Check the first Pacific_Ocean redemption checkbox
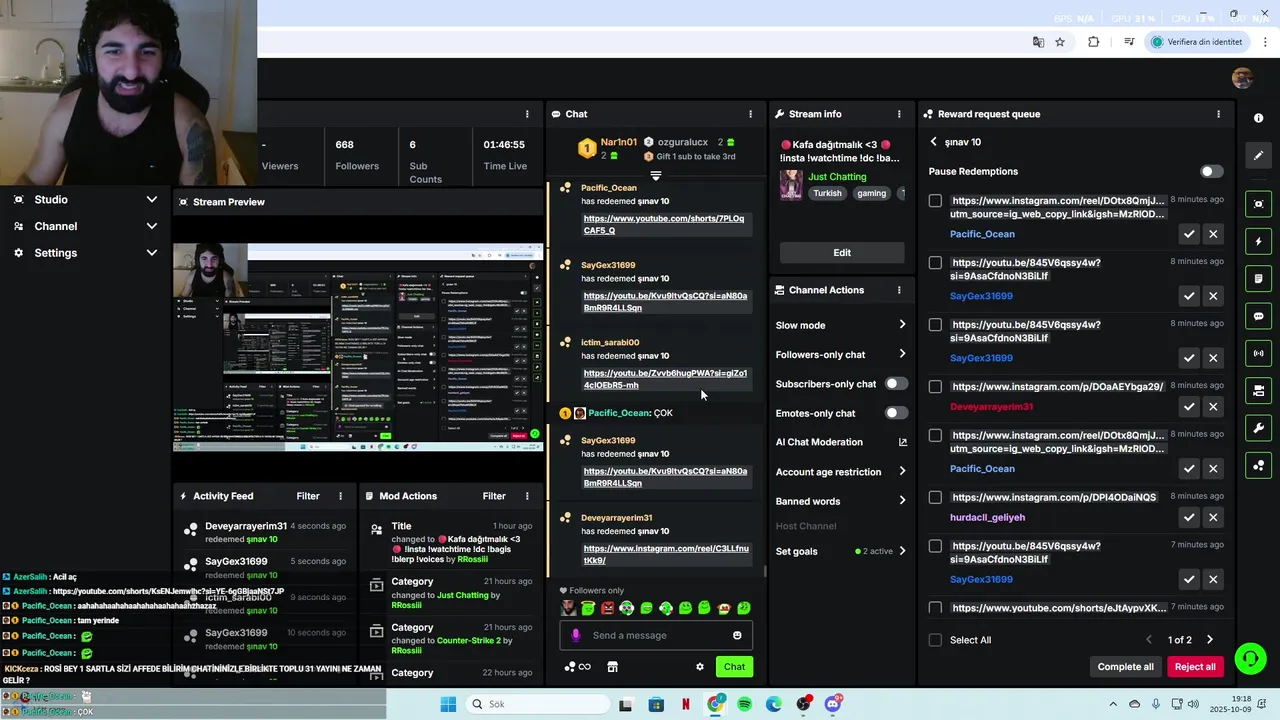Viewport: 1280px width, 720px height. click(x=935, y=200)
